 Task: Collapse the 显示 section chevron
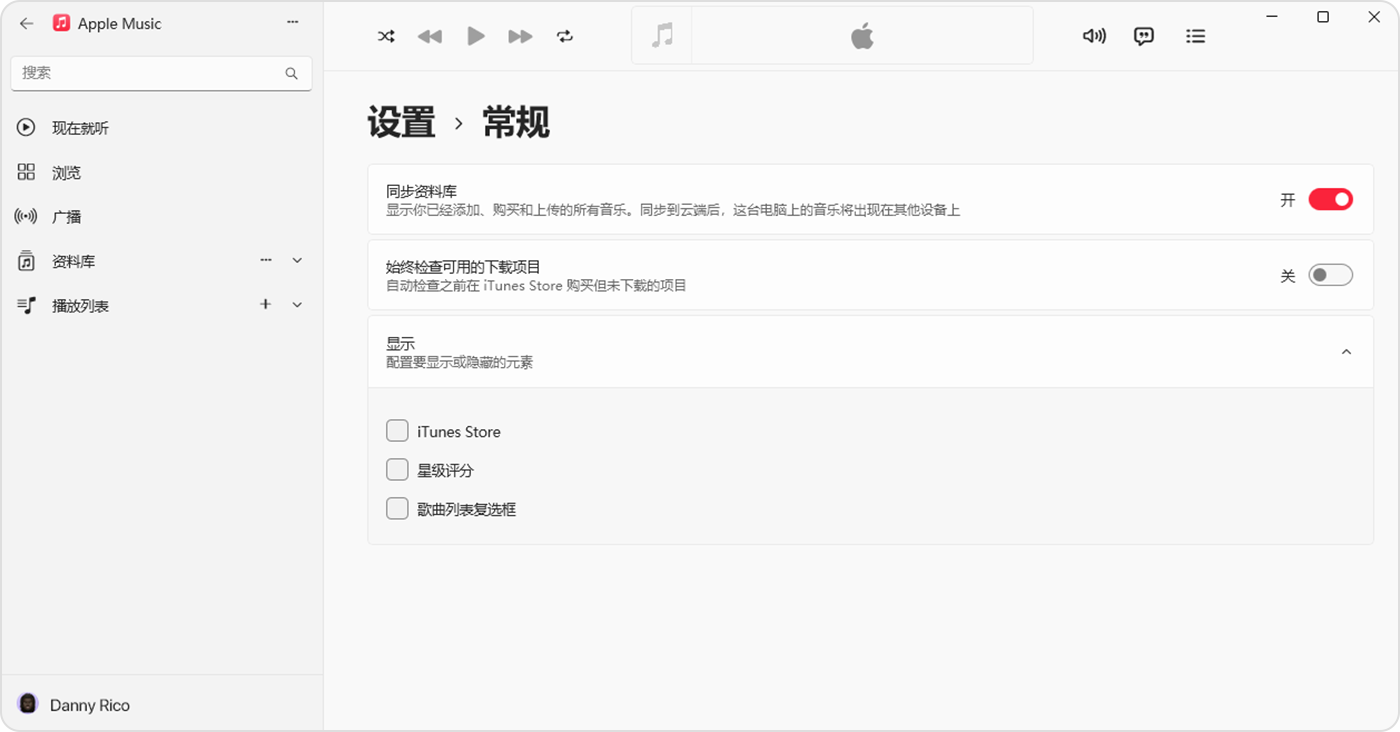coord(1346,352)
